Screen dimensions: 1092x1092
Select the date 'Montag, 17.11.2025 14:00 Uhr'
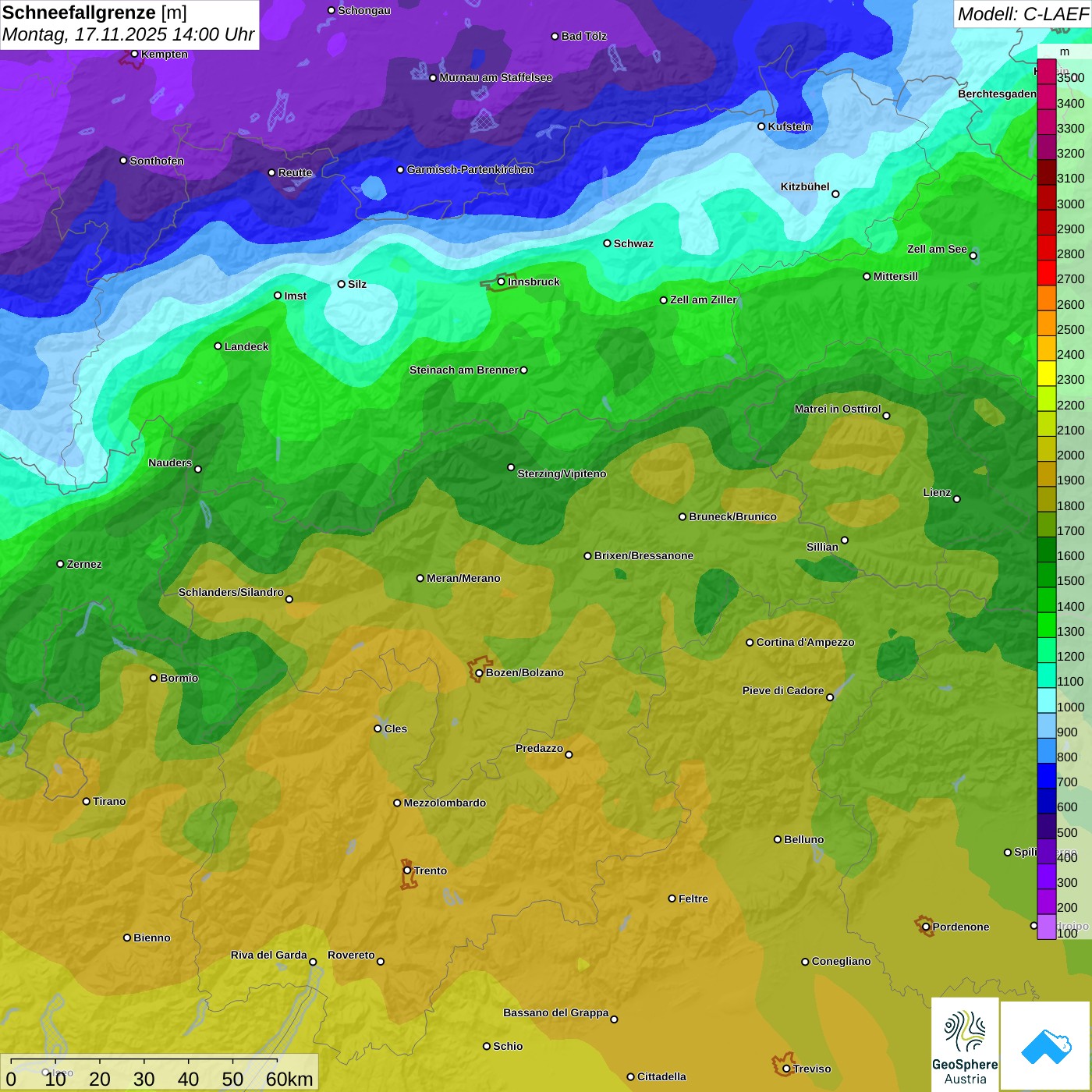pyautogui.click(x=129, y=35)
